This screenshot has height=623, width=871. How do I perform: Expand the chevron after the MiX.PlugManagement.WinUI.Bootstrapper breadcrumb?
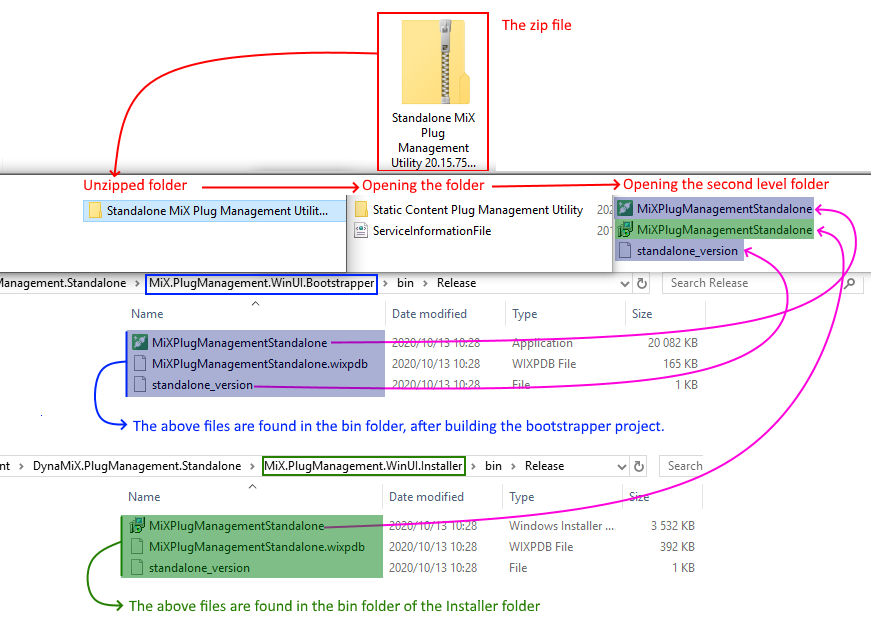pos(387,283)
